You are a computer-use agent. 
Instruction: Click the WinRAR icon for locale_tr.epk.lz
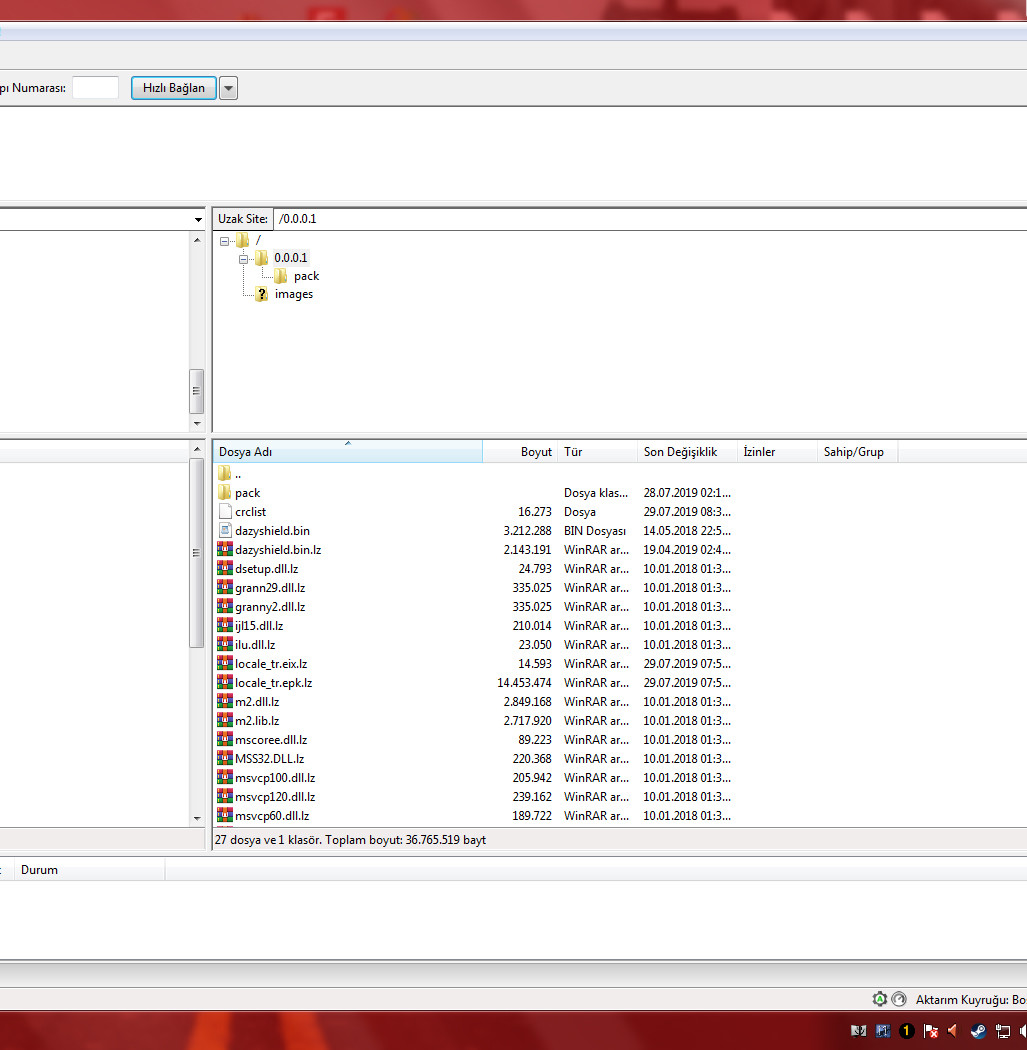(225, 682)
